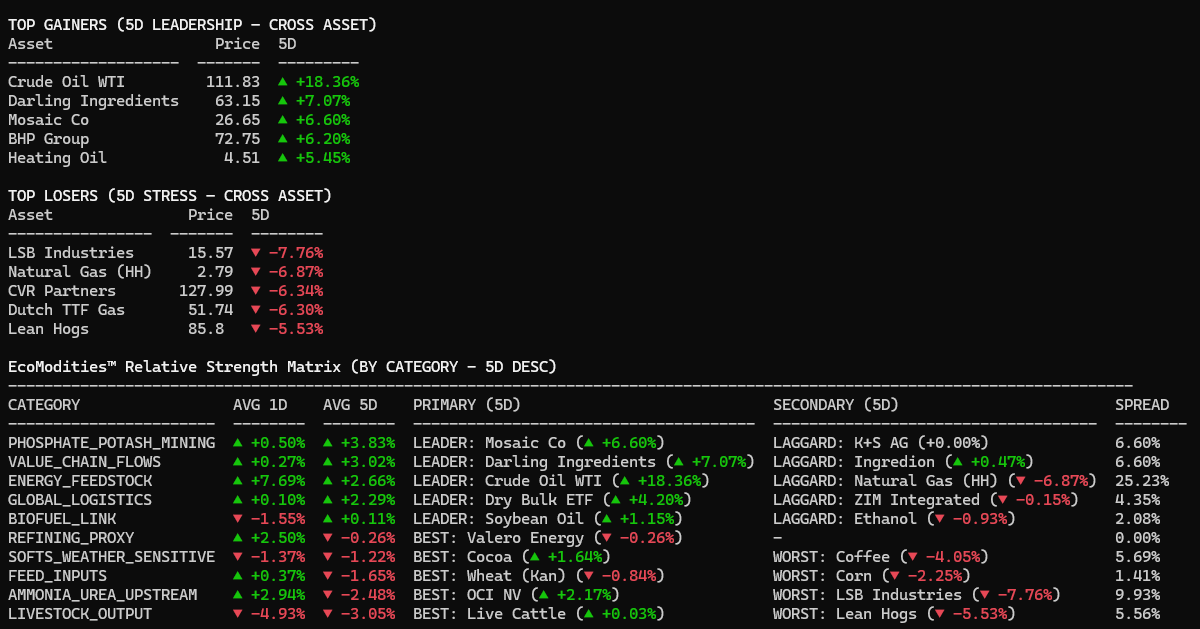Click the green up arrow in BHP Group row
This screenshot has width=1200, height=629.
pos(283,139)
